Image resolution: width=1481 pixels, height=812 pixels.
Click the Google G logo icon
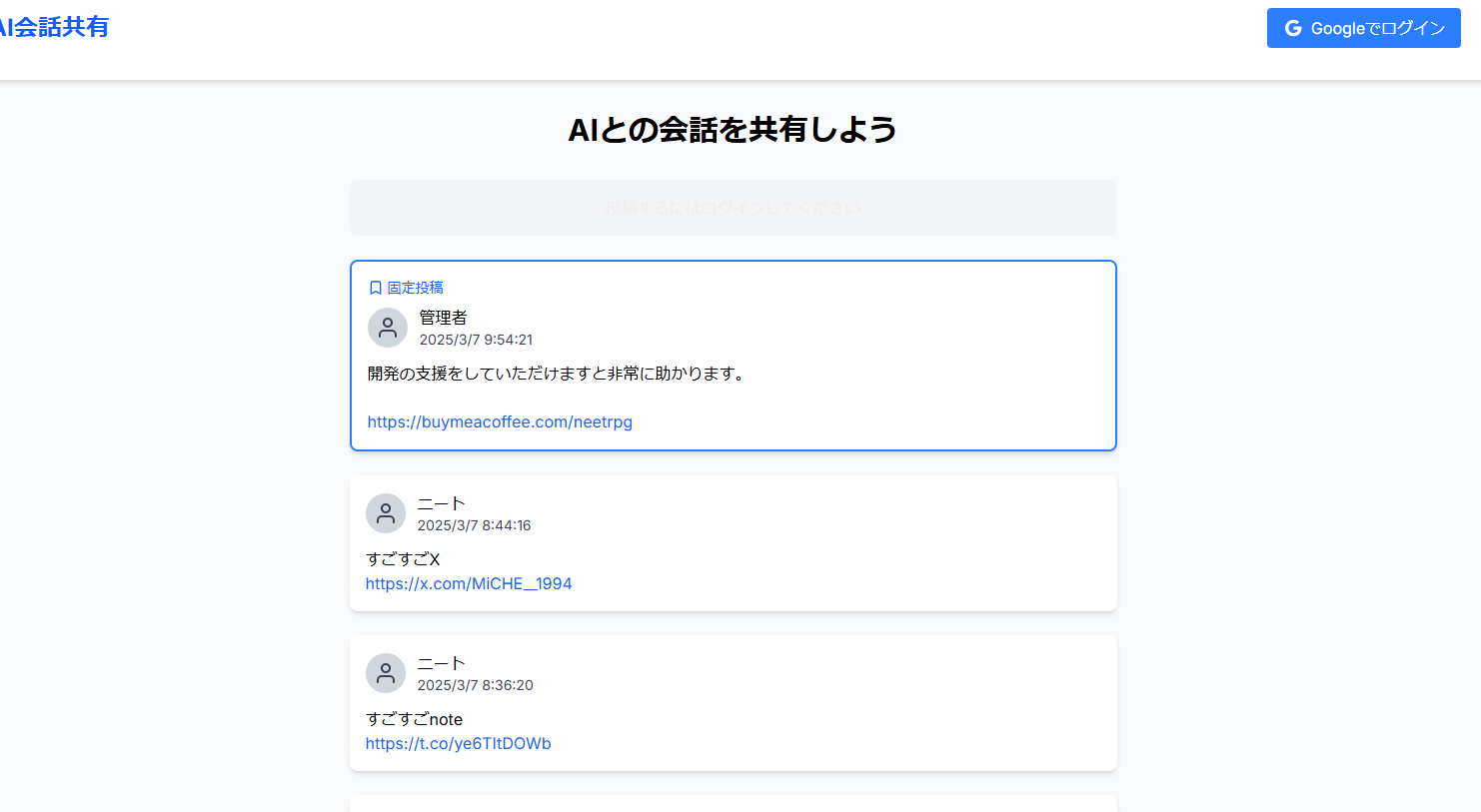tap(1292, 28)
